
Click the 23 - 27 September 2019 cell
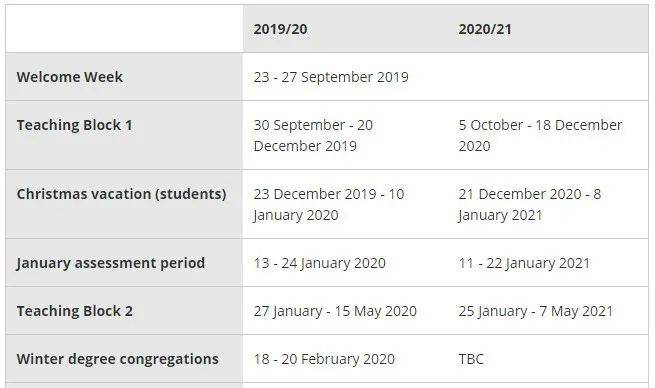331,77
